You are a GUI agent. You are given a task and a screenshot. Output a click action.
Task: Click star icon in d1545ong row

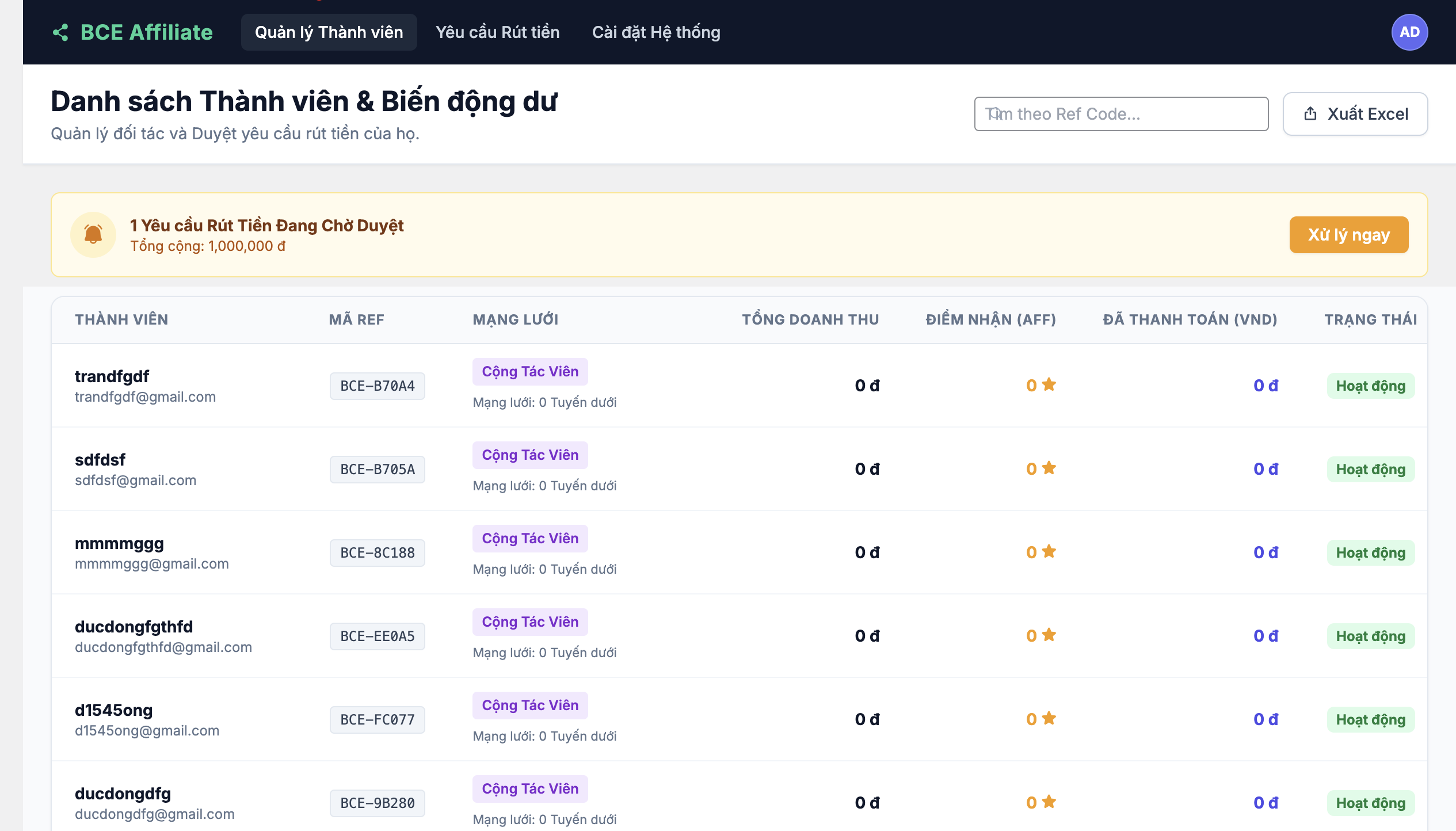pyautogui.click(x=1049, y=718)
